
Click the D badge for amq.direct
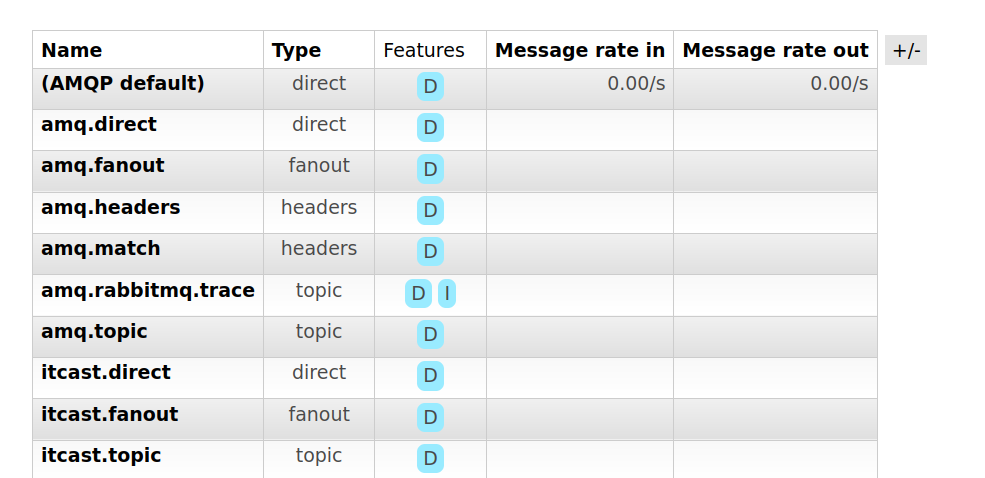[x=430, y=128]
